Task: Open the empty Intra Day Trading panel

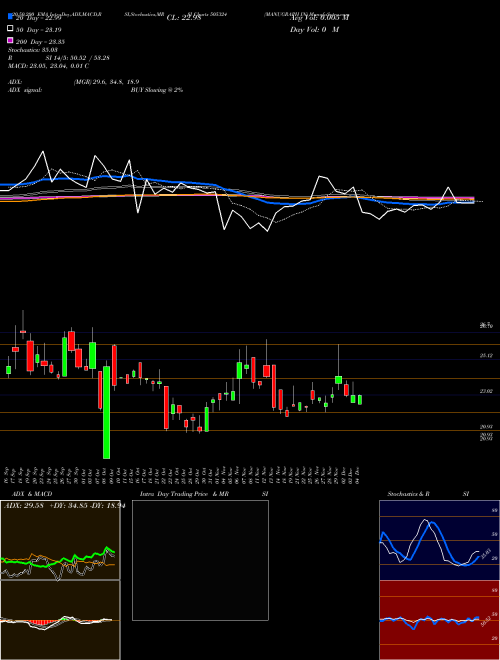Action: pos(200,560)
